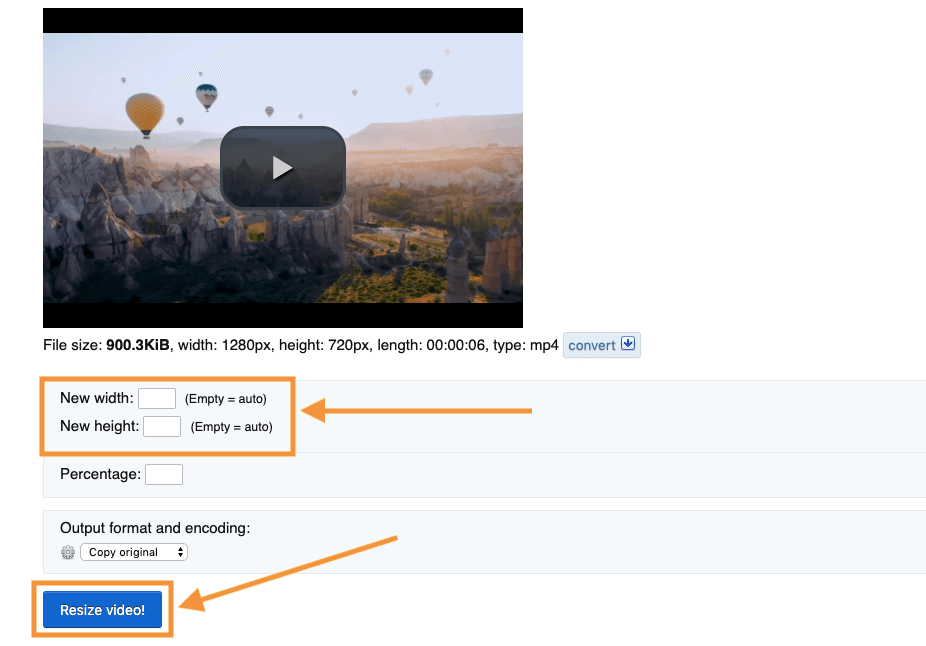Screen dimensions: 926x646
Task: Focus the New height input field
Action: tap(162, 426)
